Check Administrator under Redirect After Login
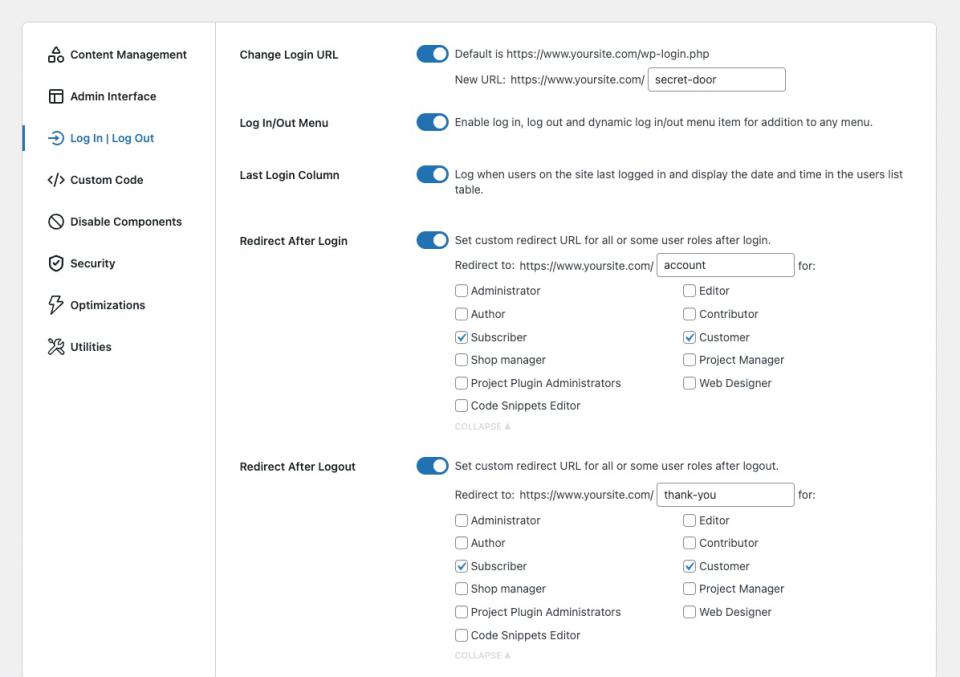Screen dimensions: 960x677 click(x=461, y=291)
